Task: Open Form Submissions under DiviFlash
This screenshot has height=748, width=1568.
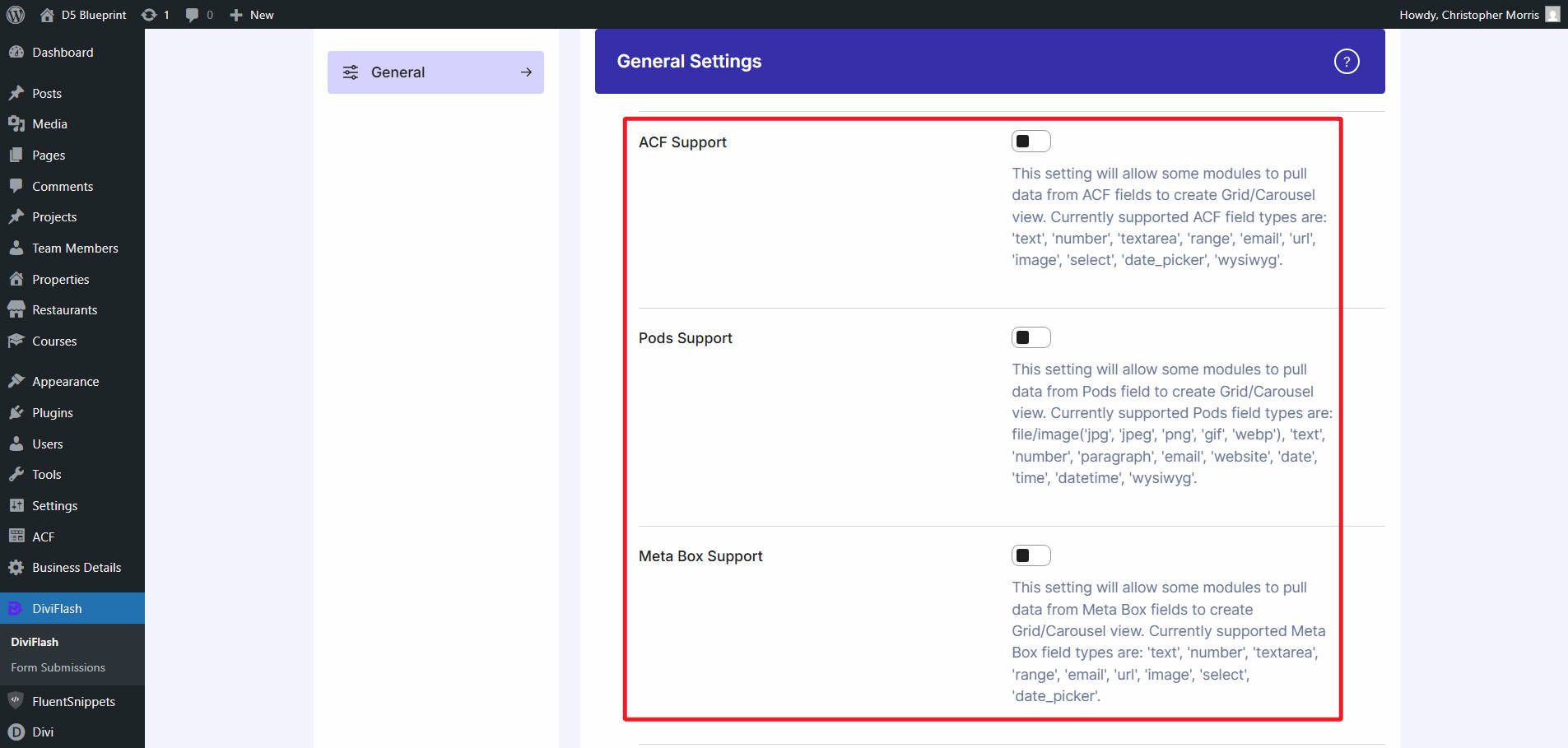Action: (x=58, y=667)
